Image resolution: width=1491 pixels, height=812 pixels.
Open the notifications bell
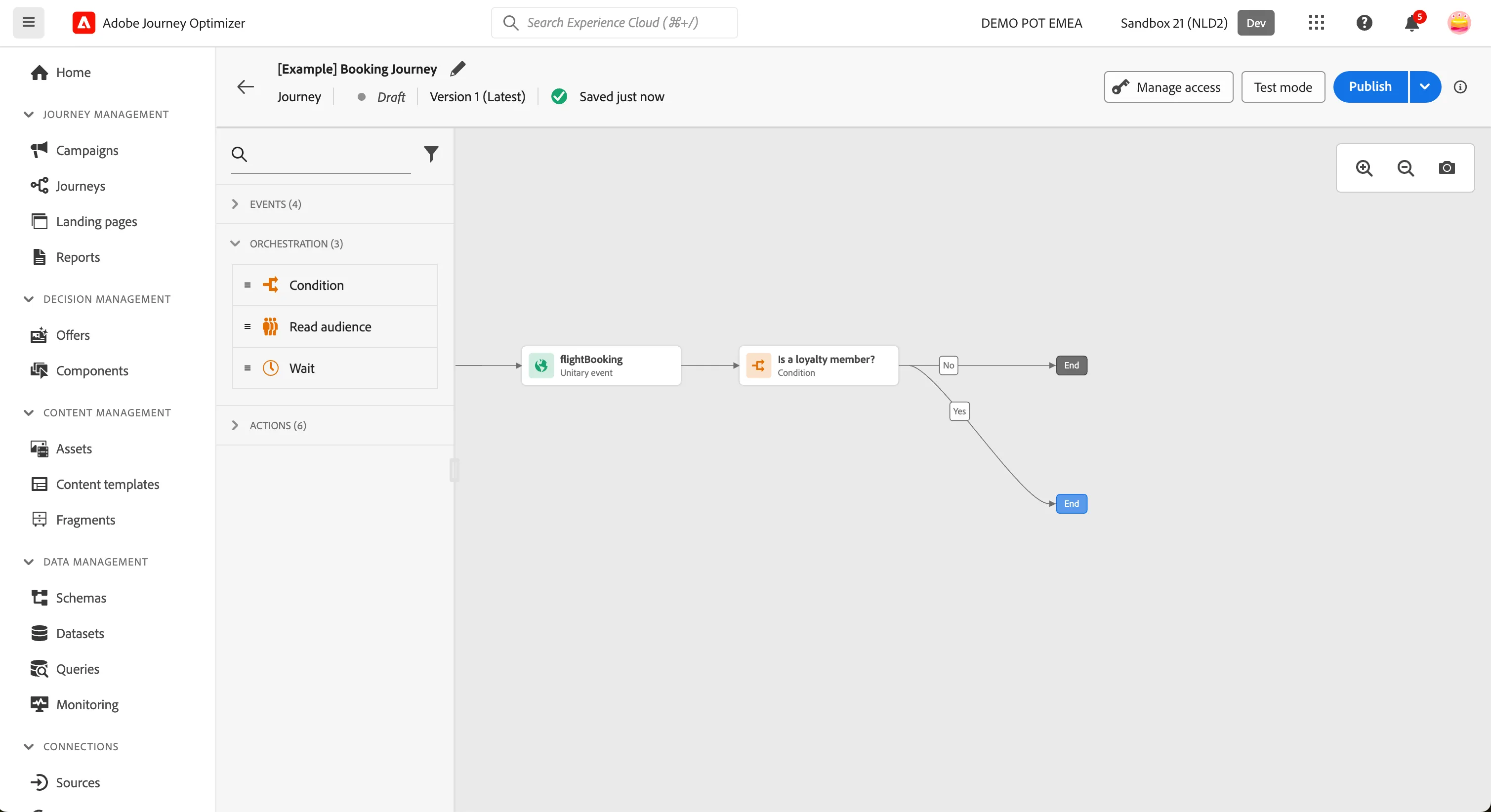[x=1411, y=23]
